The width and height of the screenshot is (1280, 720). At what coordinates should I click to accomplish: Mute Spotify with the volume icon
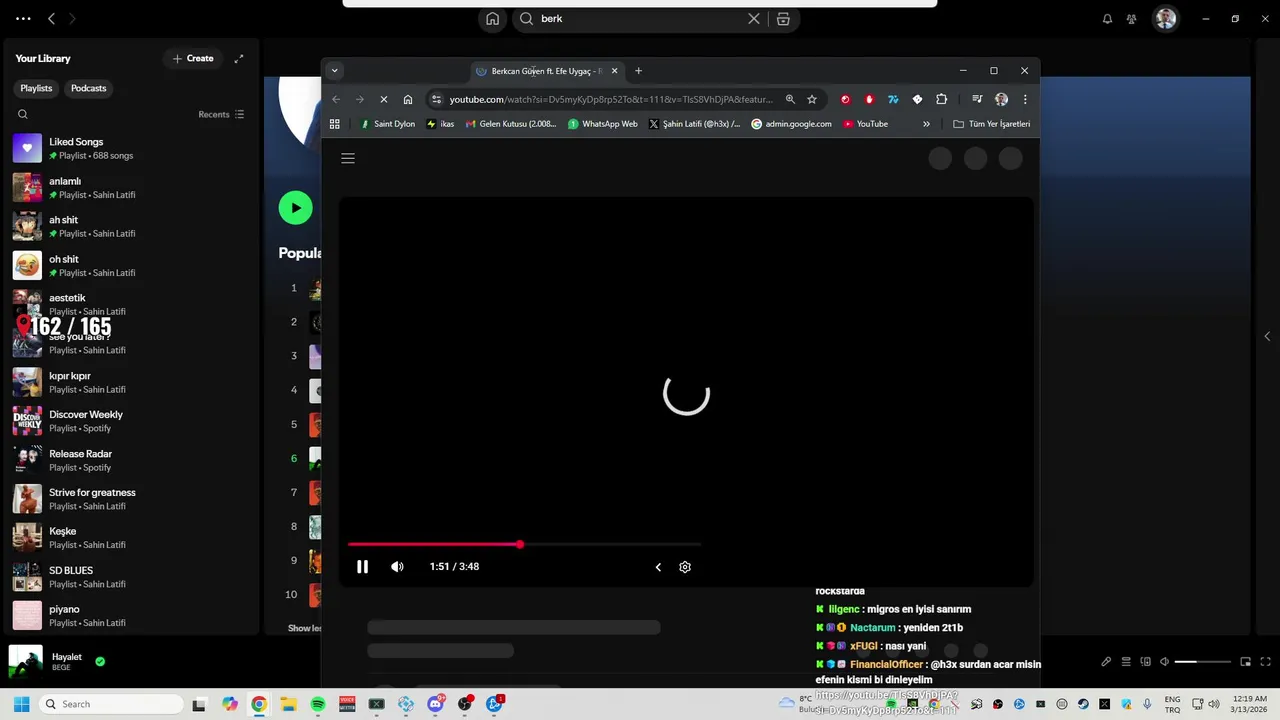[x=1164, y=662]
